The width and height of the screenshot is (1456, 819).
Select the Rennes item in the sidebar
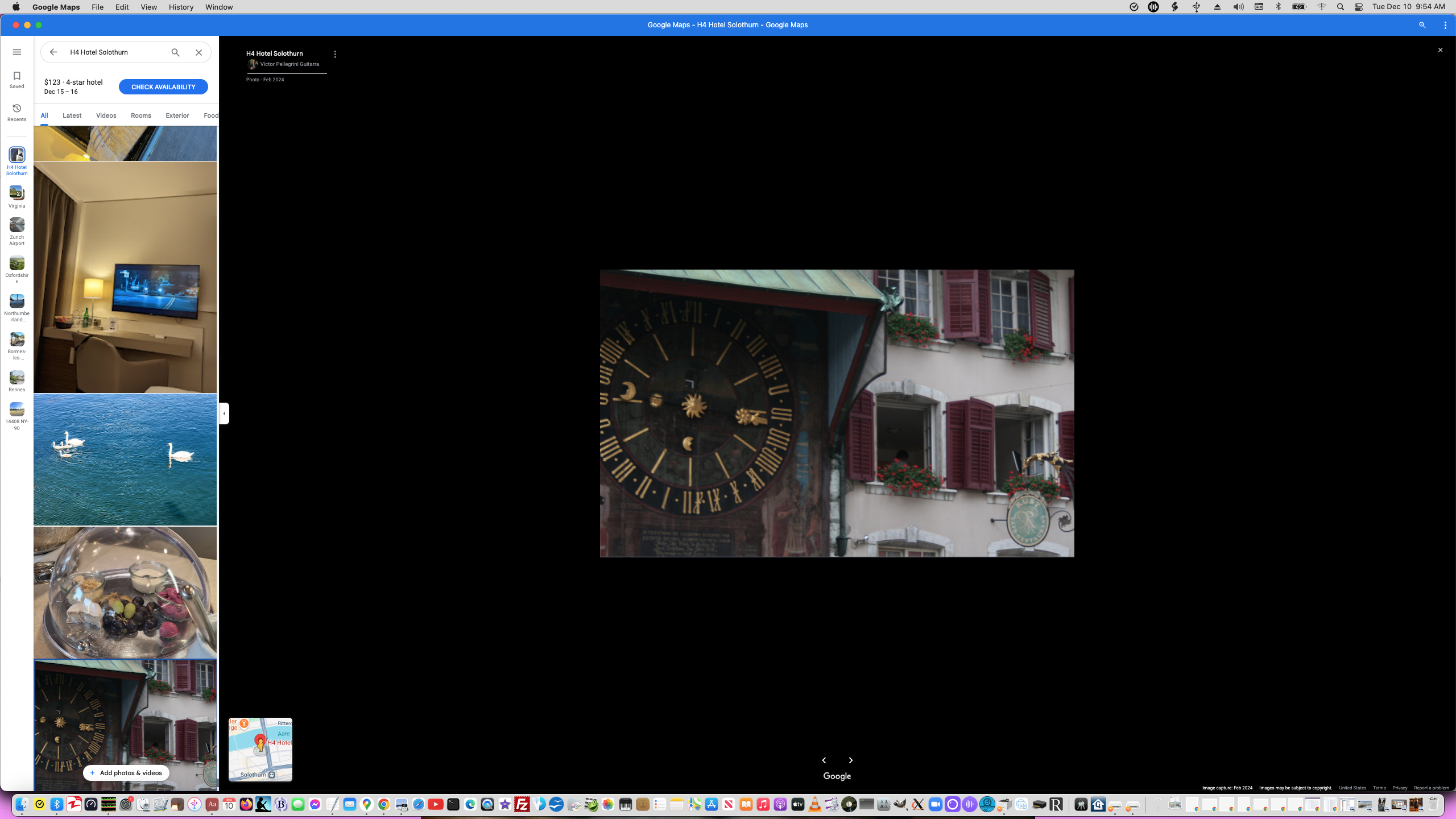[x=16, y=380]
